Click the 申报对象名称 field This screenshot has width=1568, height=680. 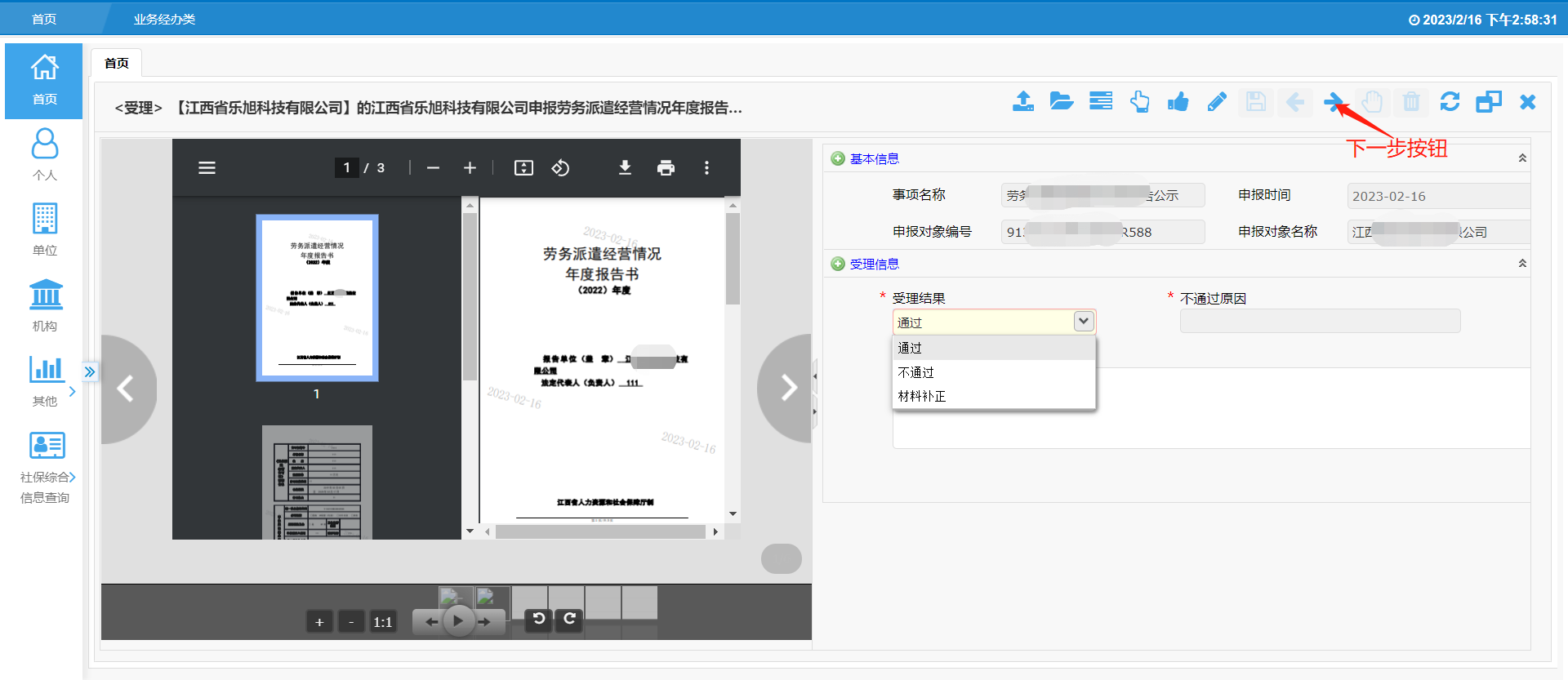(x=1438, y=232)
